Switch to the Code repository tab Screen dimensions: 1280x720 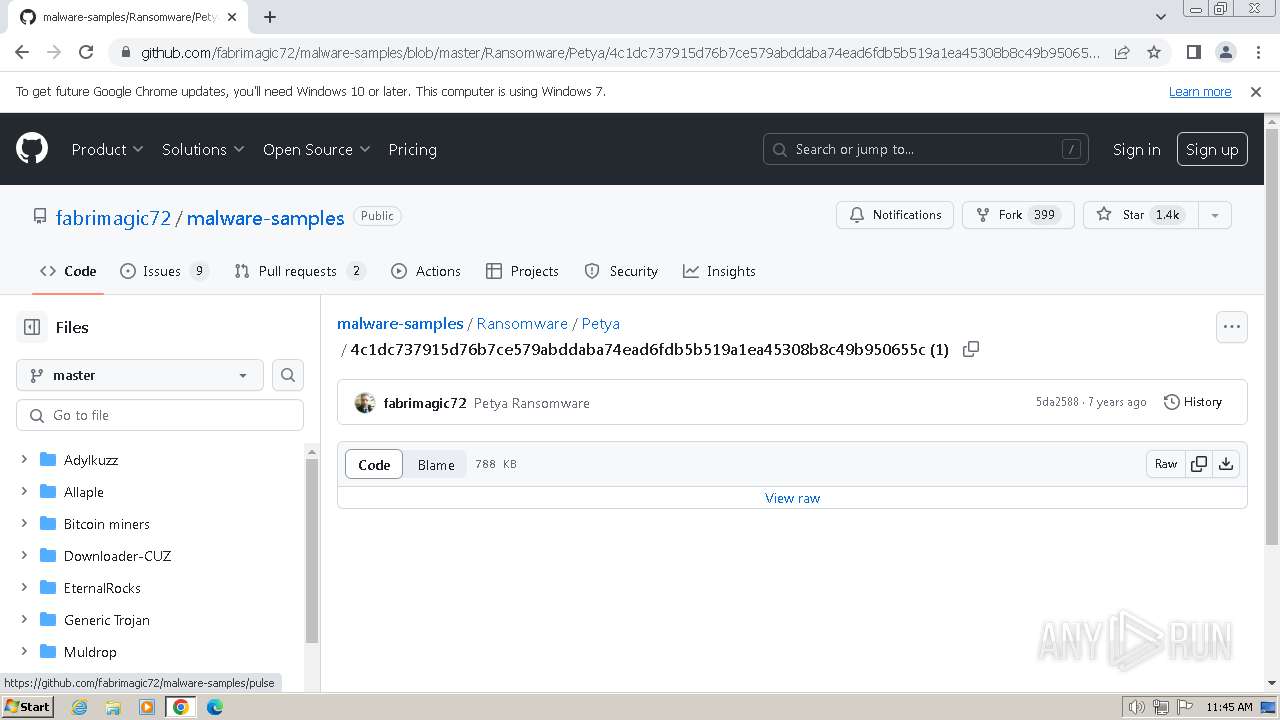(x=68, y=271)
